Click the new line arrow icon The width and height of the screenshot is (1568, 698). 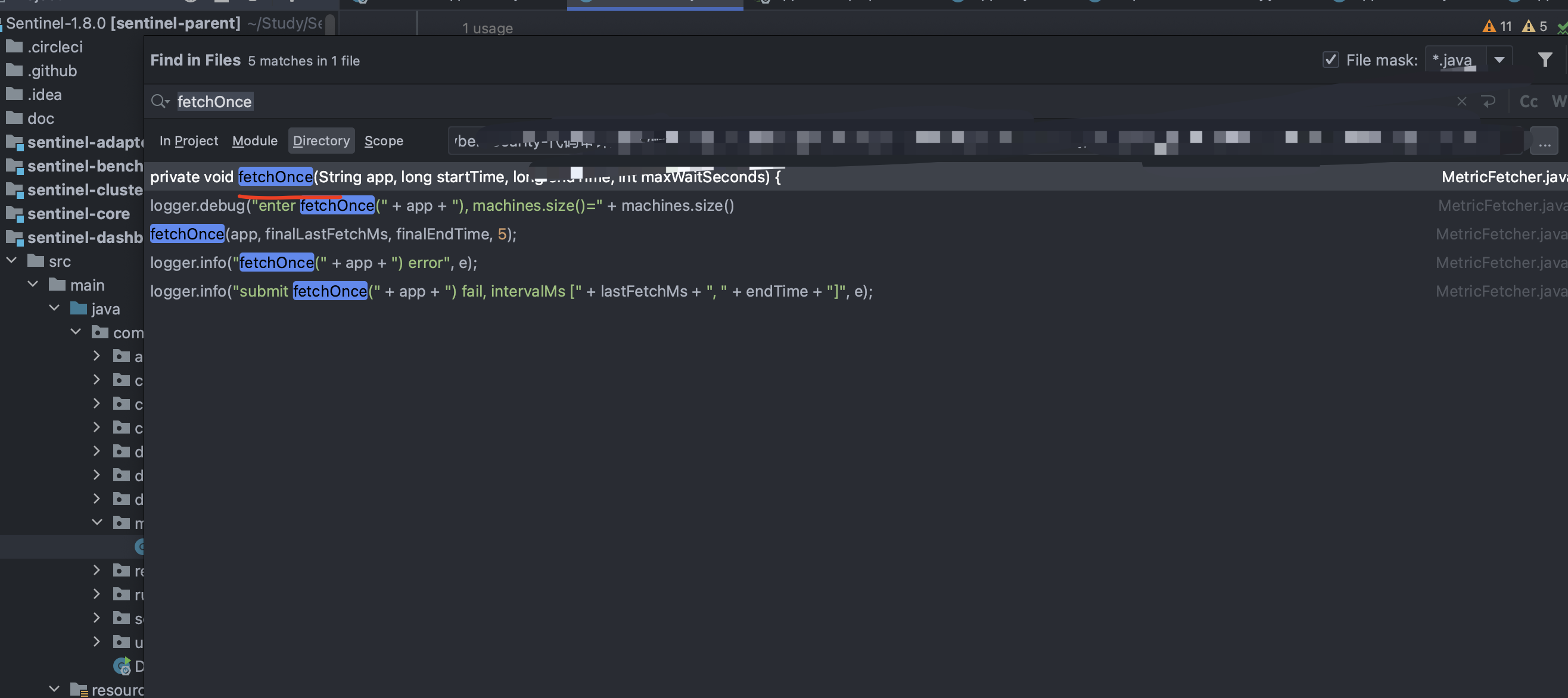point(1488,102)
